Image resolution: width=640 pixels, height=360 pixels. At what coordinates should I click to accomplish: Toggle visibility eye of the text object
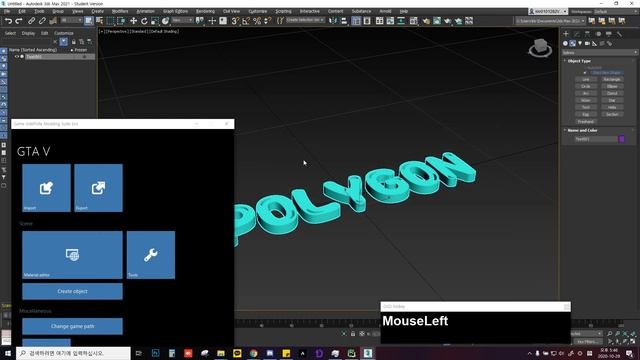pyautogui.click(x=17, y=57)
